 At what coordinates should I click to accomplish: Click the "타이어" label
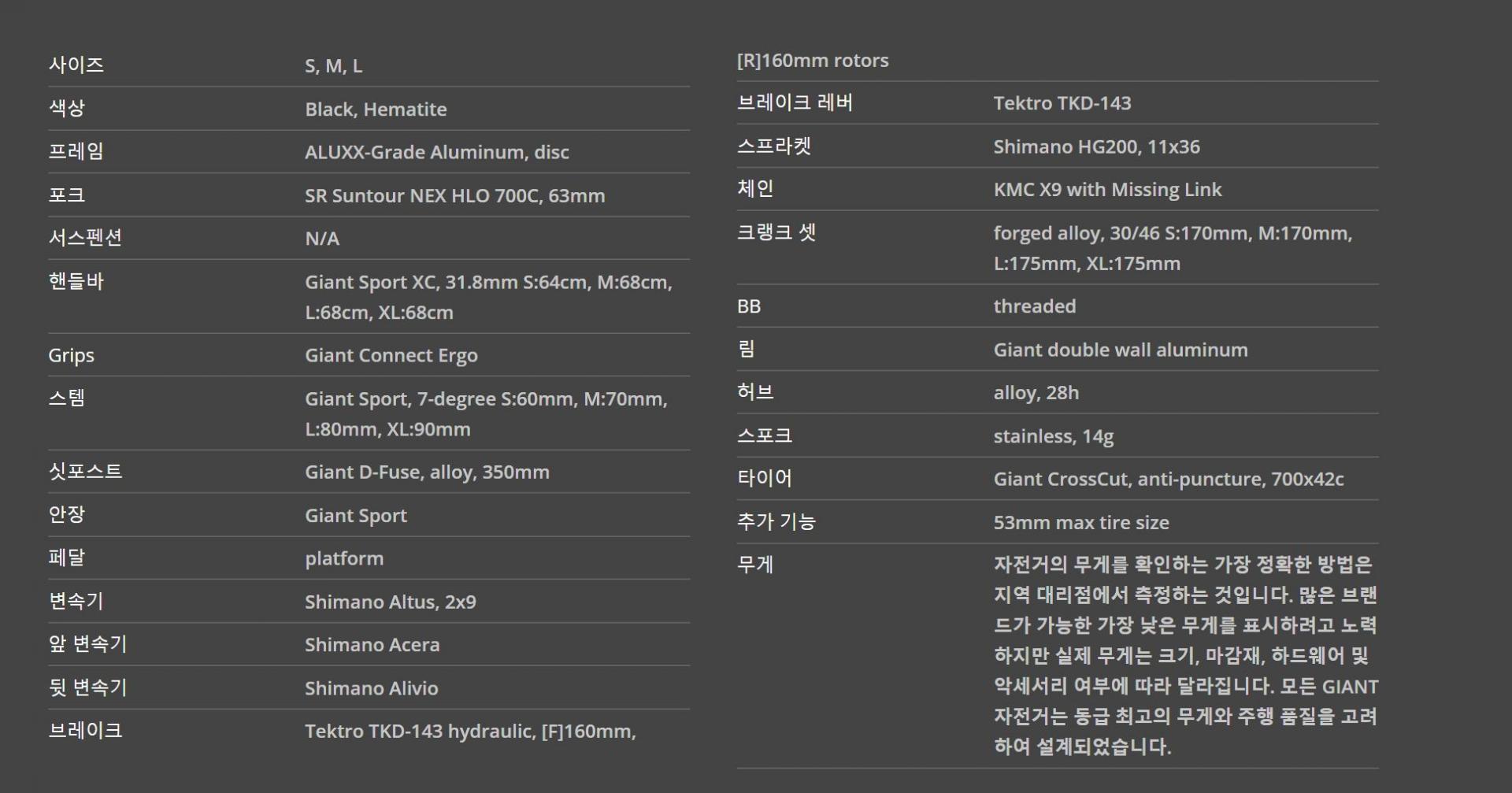(x=765, y=479)
